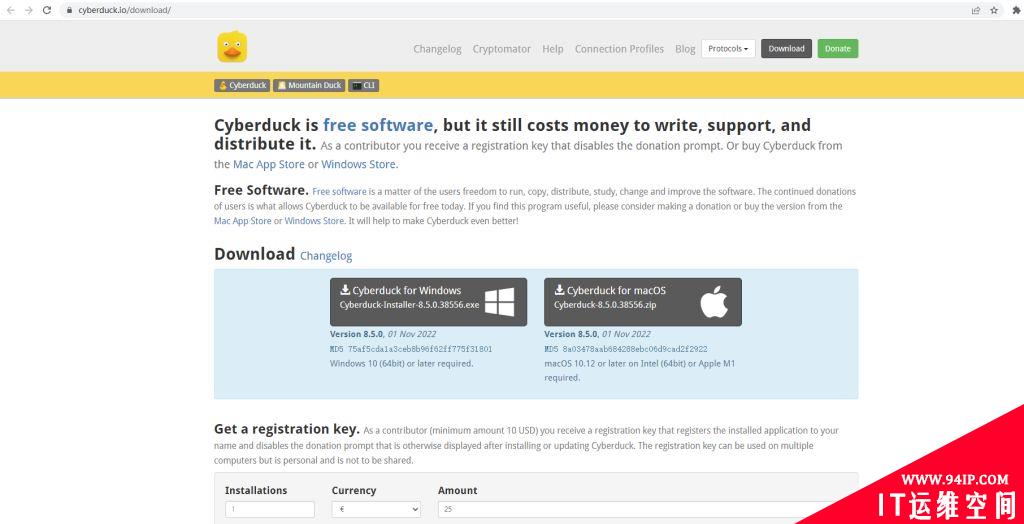Click Windows 'Version 8.5.0, 01 Nov 2022' text
Image resolution: width=1024 pixels, height=524 pixels.
pyautogui.click(x=383, y=335)
